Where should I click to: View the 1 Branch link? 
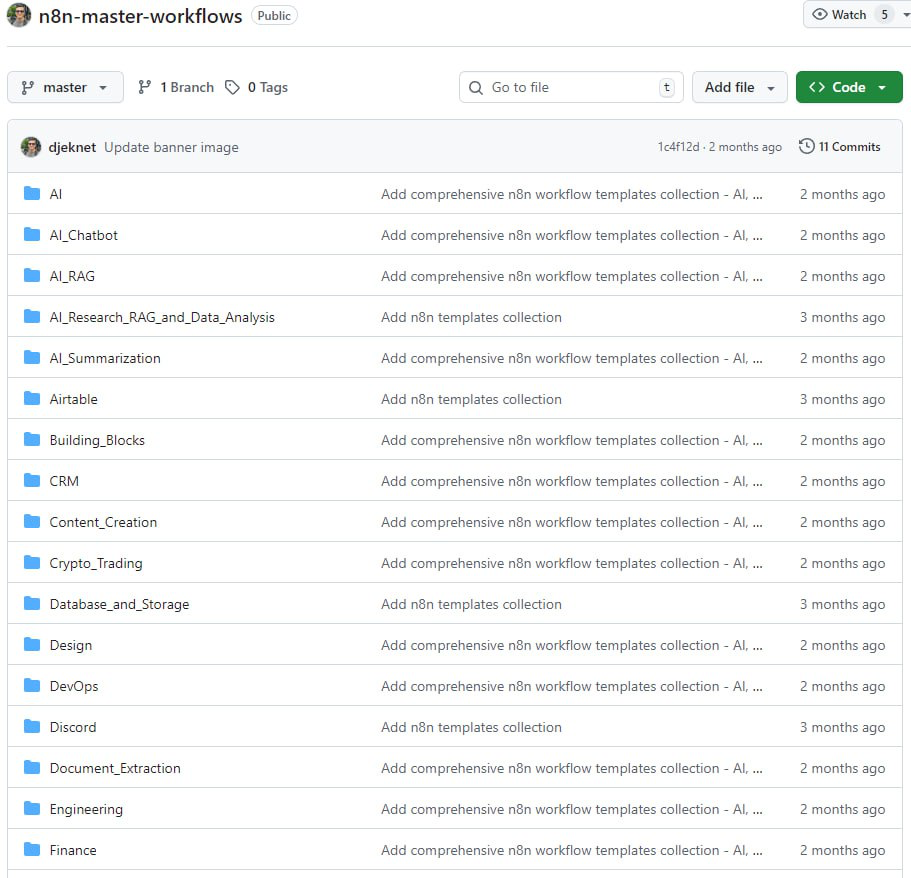point(176,87)
